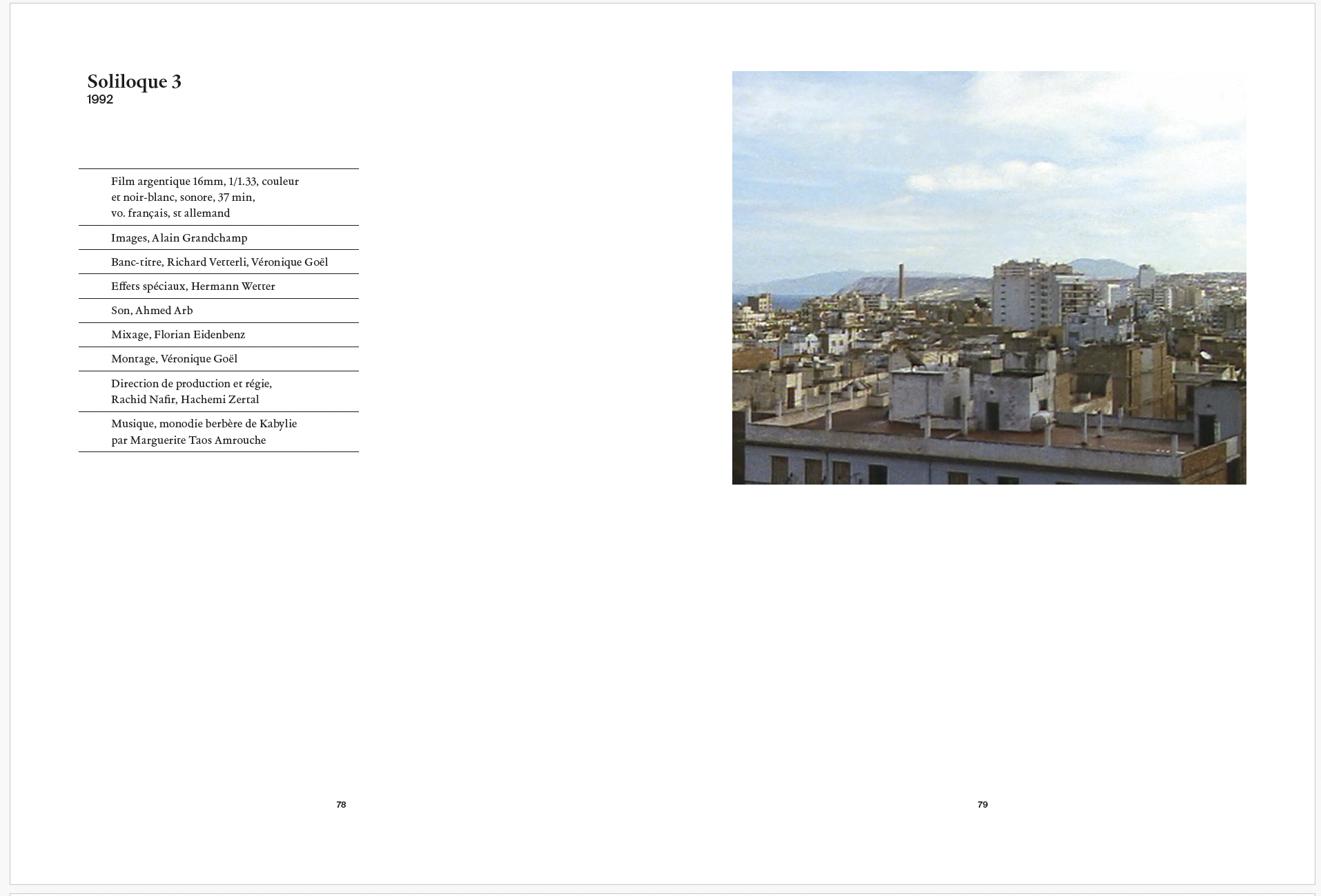Click the credit "Montage, Véronique Goël"
Viewport: 1321px width, 896px height.
[174, 359]
